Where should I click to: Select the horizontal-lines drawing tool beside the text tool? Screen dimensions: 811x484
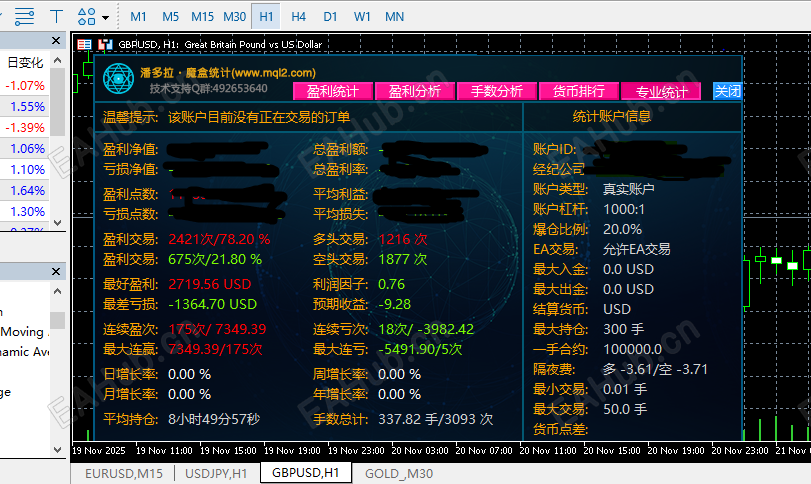pos(24,17)
